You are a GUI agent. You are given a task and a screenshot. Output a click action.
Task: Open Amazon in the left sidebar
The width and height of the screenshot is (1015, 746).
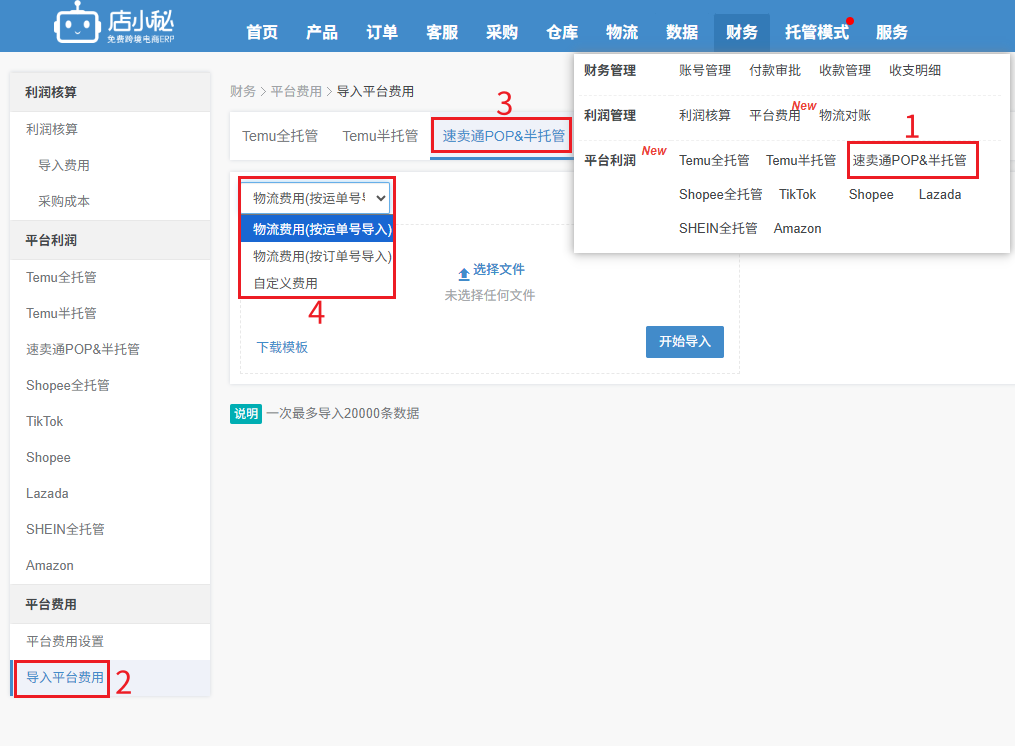(x=50, y=565)
